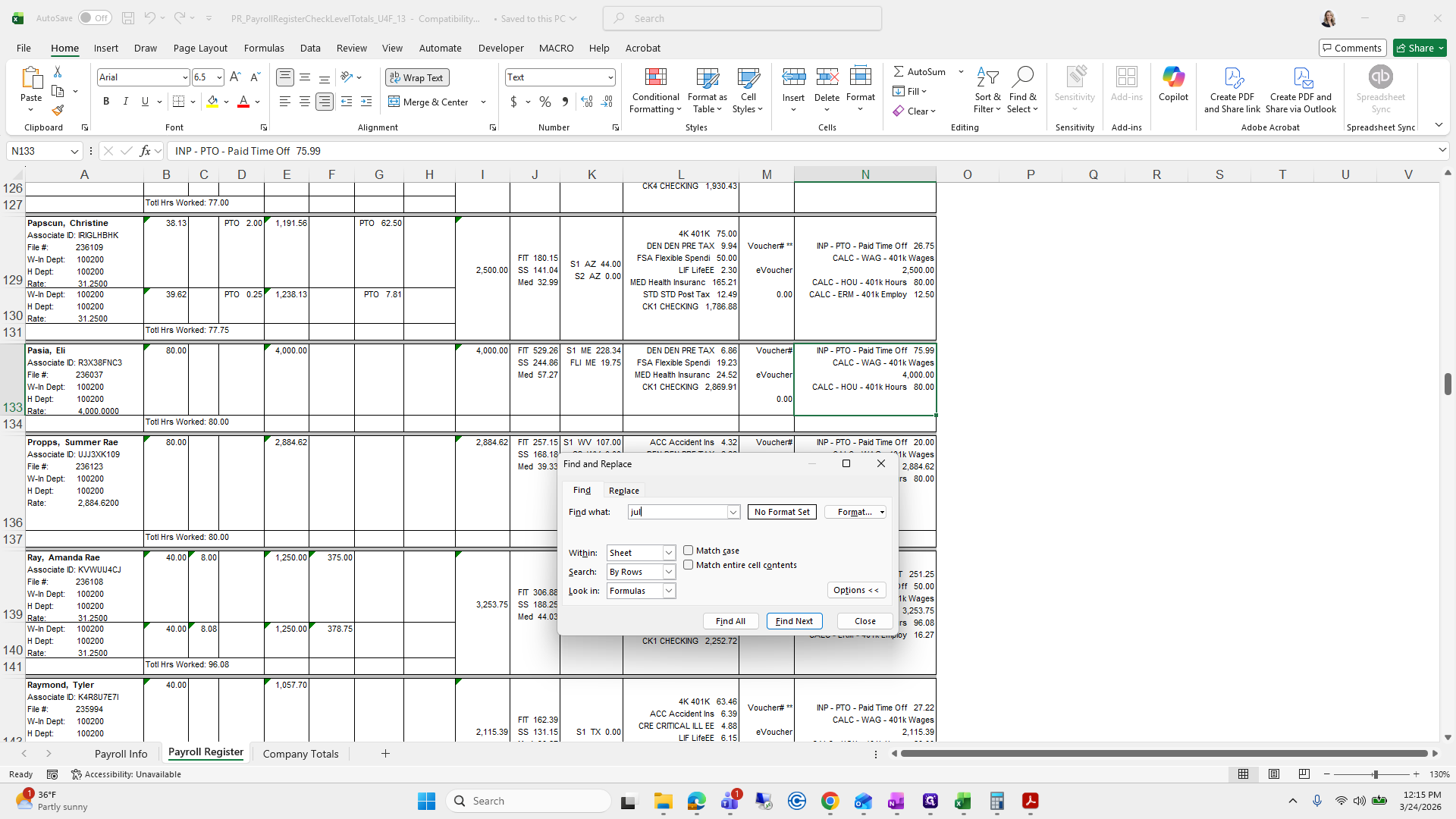The width and height of the screenshot is (1456, 819).
Task: Toggle Bold formatting in the Font group
Action: point(106,102)
